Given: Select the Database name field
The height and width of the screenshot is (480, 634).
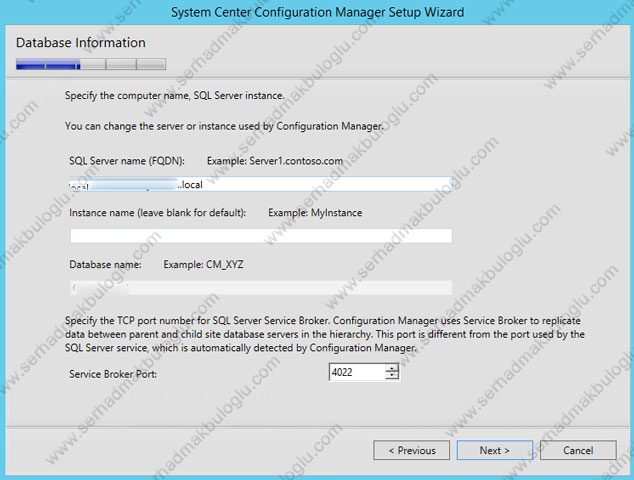Looking at the screenshot, I should pos(261,288).
